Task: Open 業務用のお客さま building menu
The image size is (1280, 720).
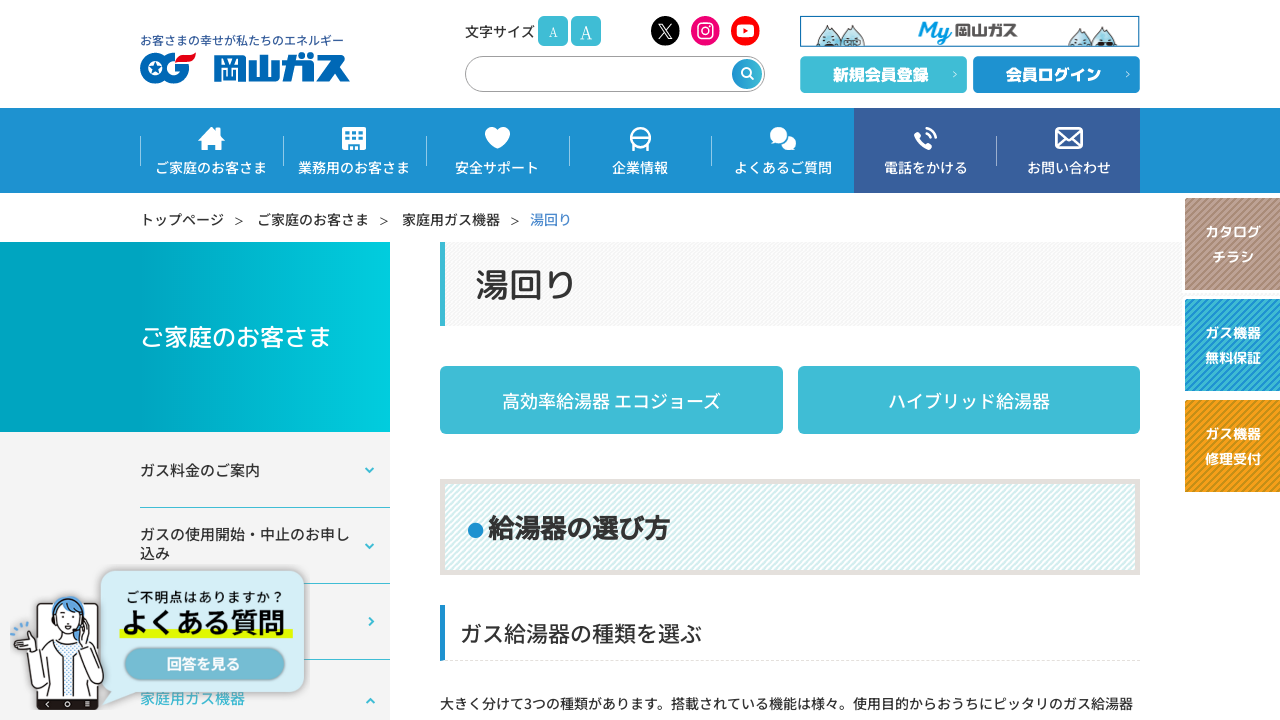Action: tap(354, 150)
